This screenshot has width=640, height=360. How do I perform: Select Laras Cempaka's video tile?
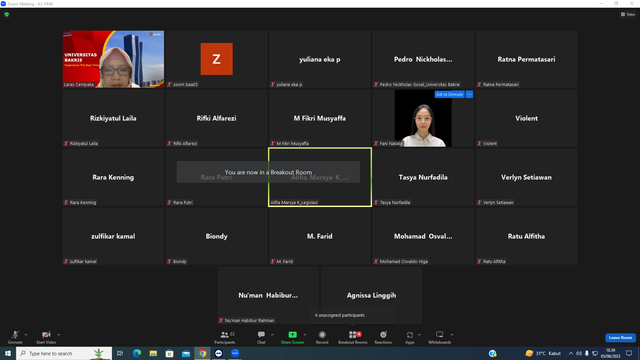[x=113, y=59]
